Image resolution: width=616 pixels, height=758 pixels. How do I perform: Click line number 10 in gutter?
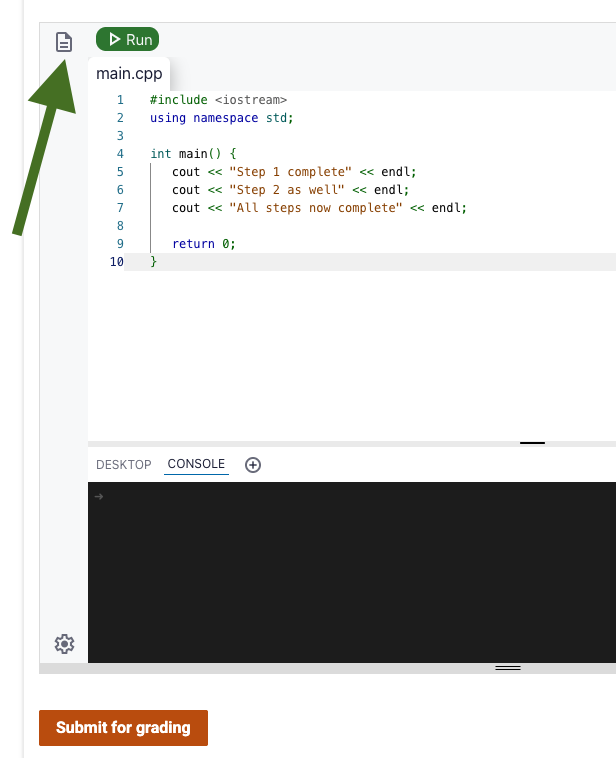[117, 262]
